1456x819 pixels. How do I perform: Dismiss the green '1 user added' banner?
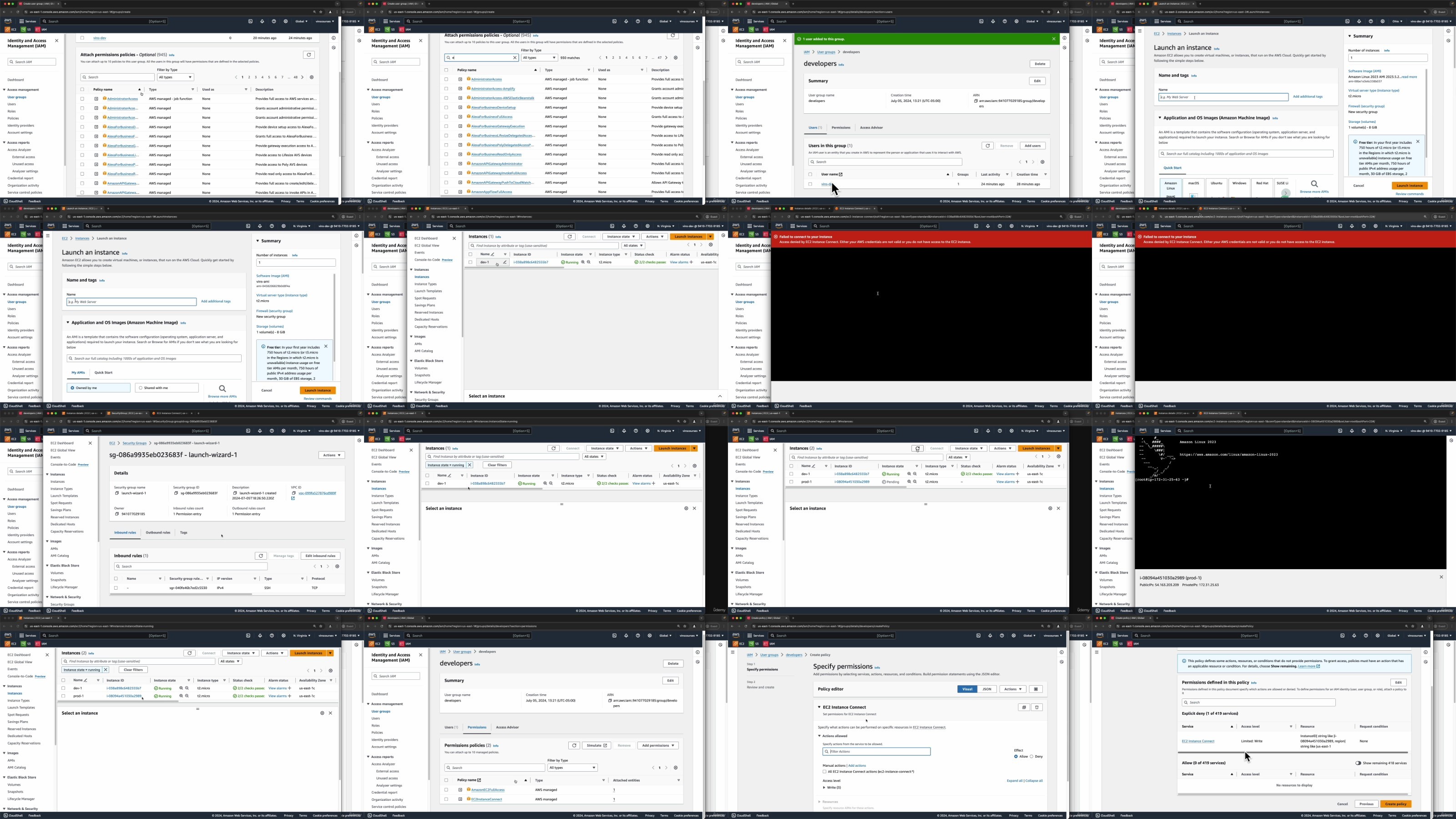(x=1054, y=39)
